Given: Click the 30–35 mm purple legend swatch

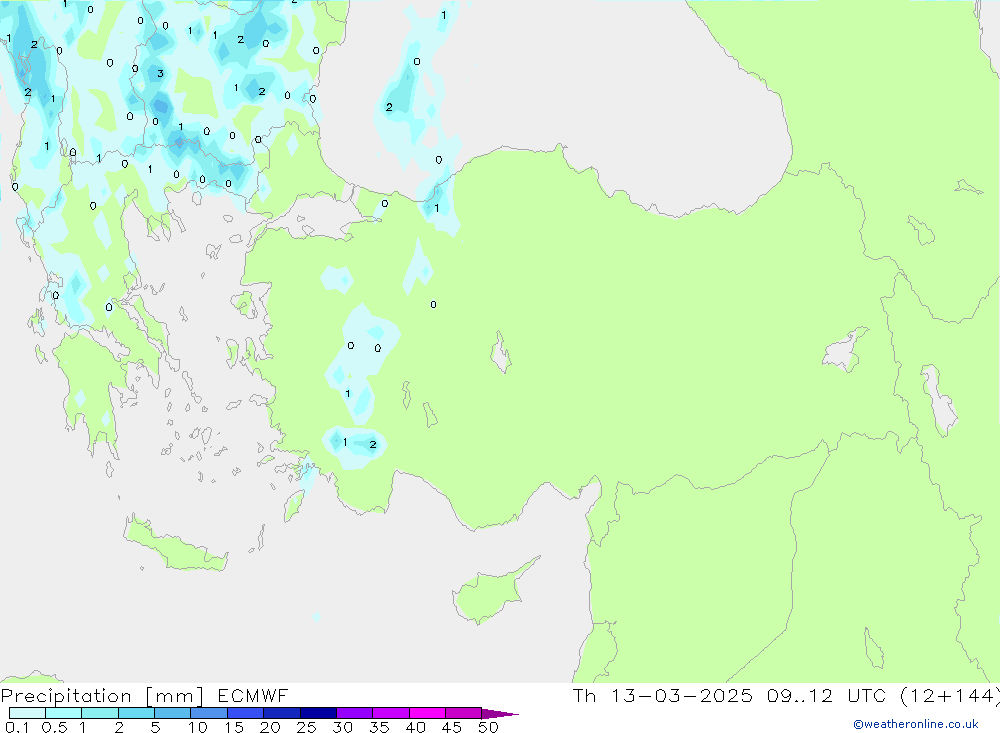Looking at the screenshot, I should pos(354,713).
